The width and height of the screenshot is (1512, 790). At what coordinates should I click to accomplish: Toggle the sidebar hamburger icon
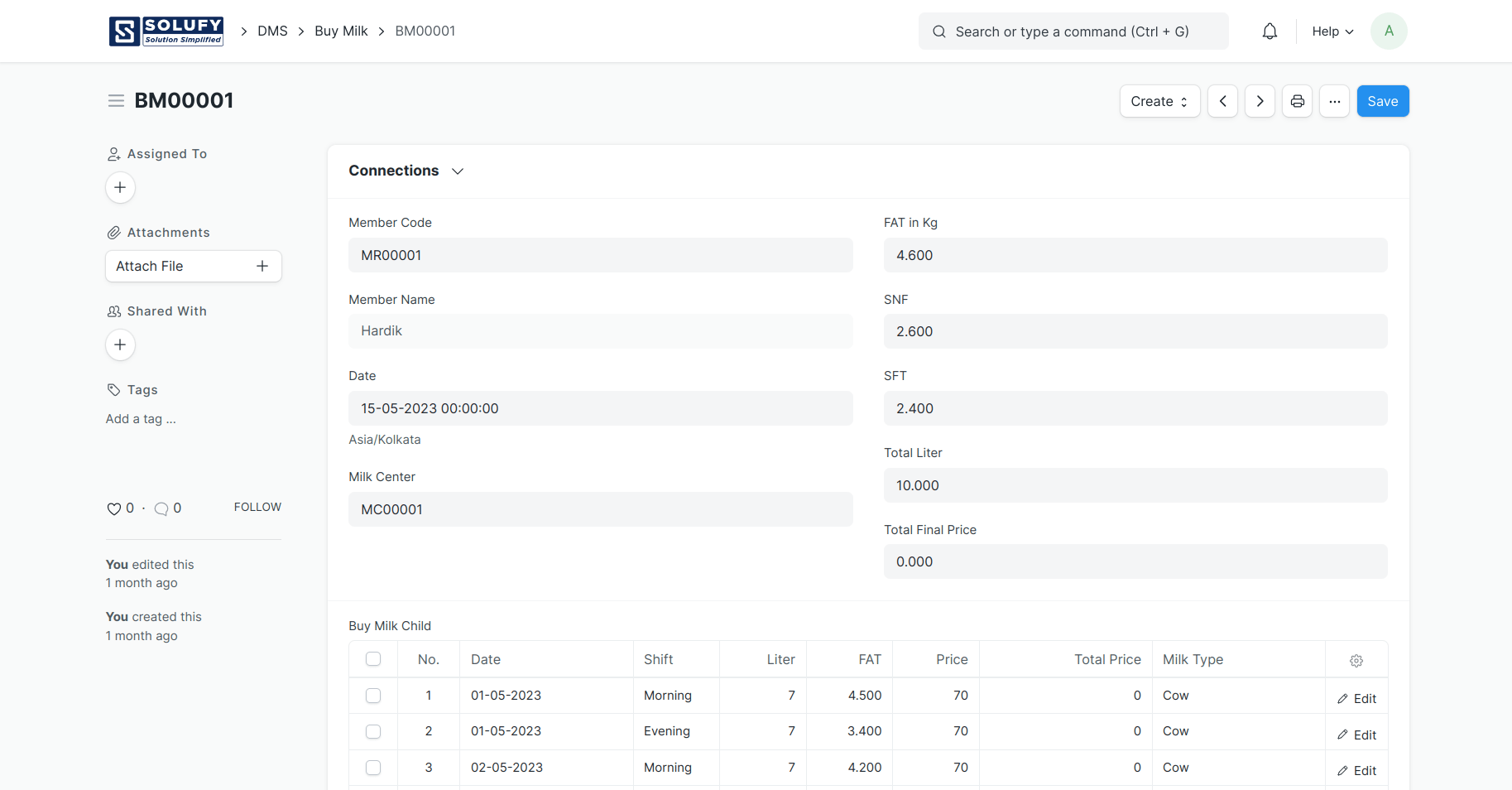pyautogui.click(x=116, y=101)
